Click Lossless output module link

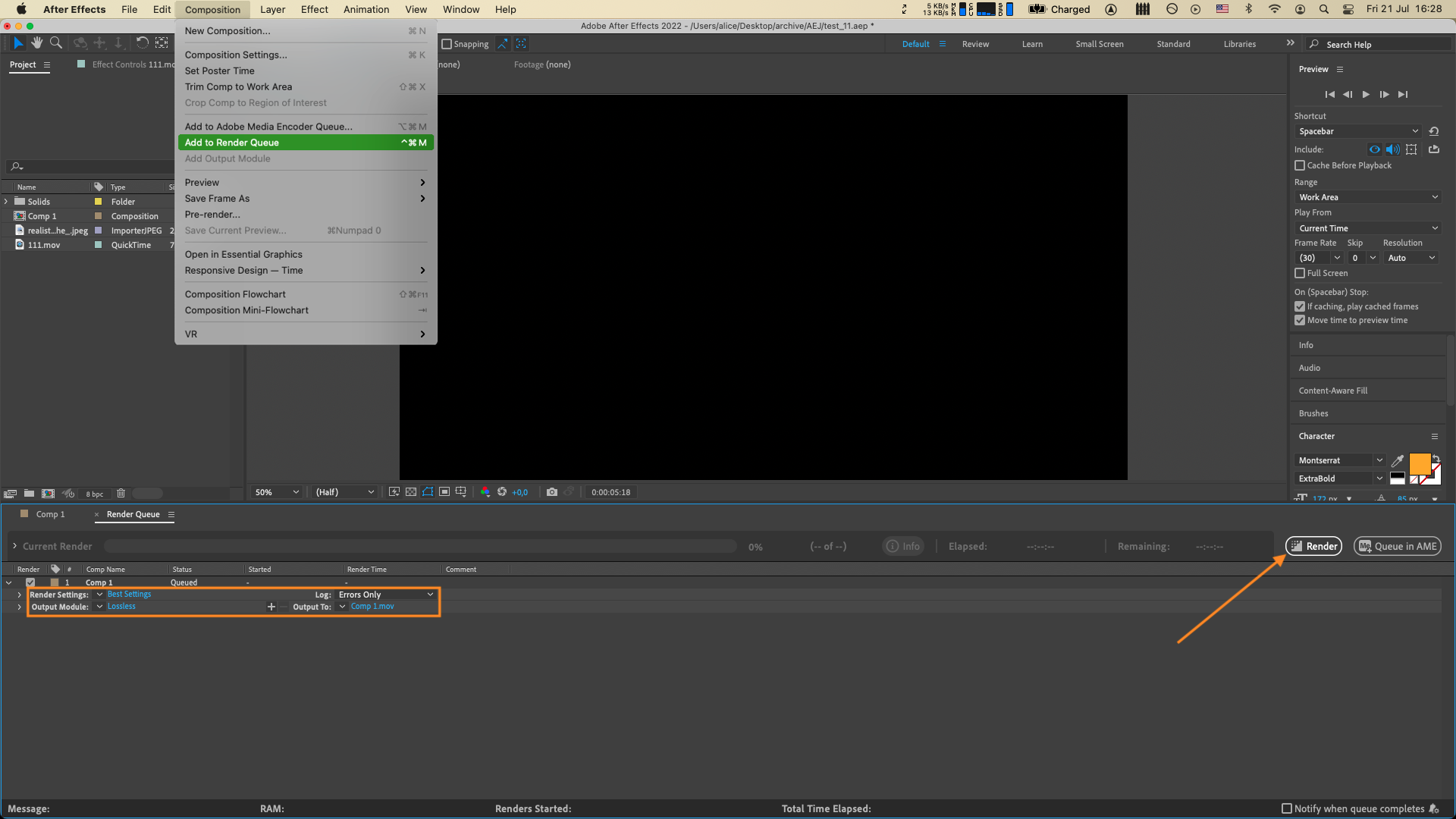(121, 606)
